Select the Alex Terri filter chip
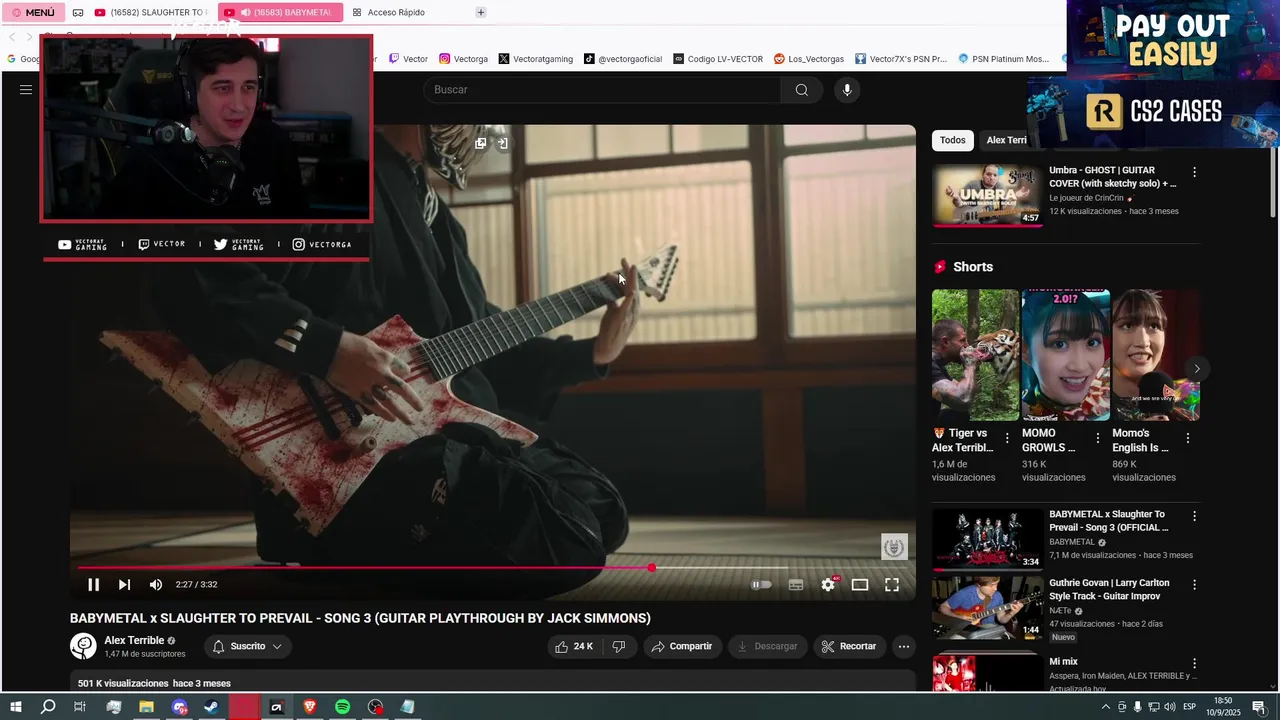Viewport: 1280px width, 720px height. pos(1006,140)
